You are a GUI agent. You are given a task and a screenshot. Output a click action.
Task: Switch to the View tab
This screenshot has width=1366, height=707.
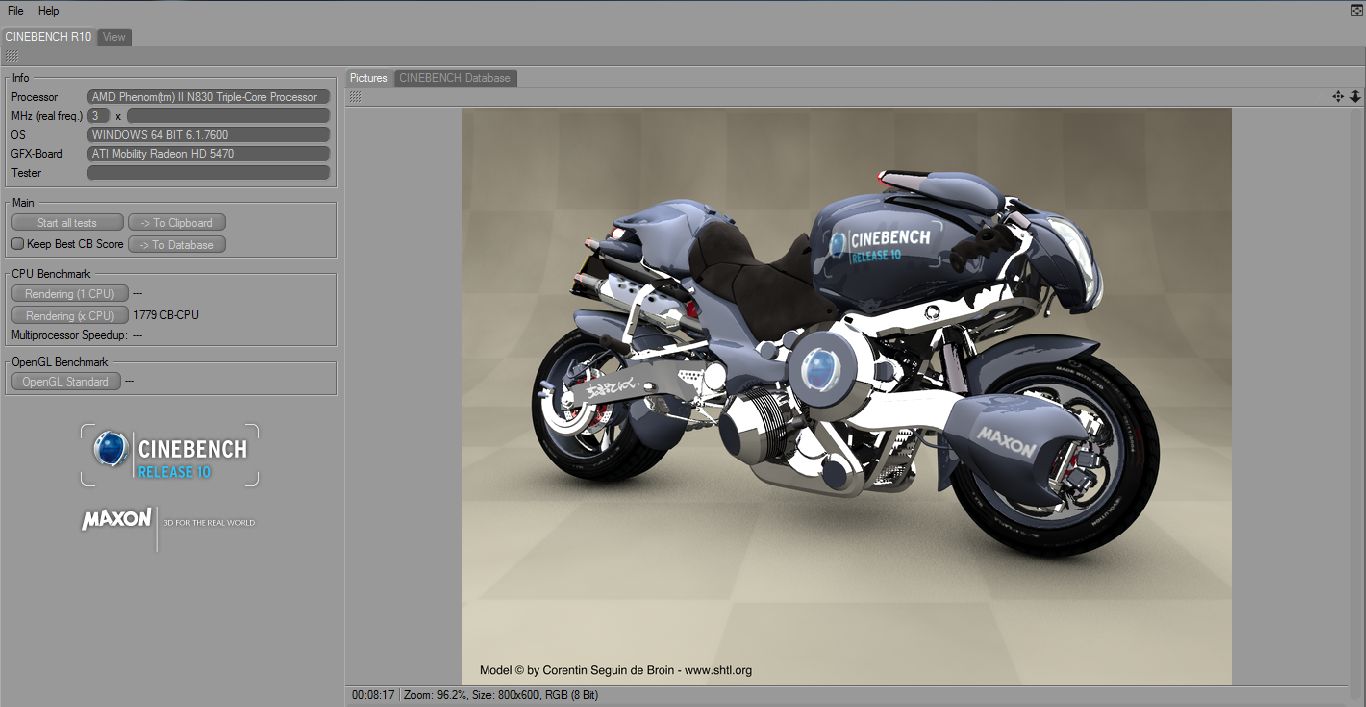click(115, 37)
